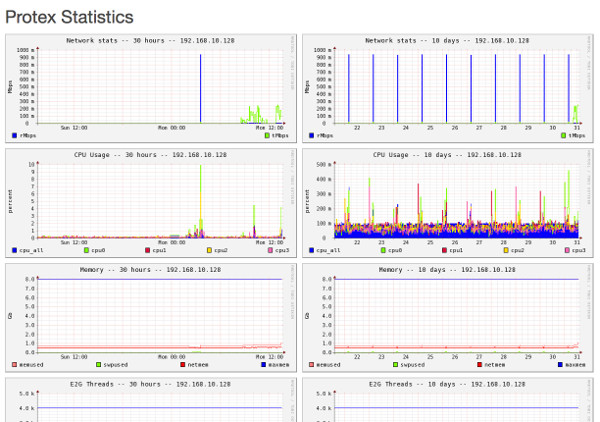Viewport: 600px width, 422px height.
Task: Click green swpused swatch in Memory 30 hours legend
Action: 99,365
